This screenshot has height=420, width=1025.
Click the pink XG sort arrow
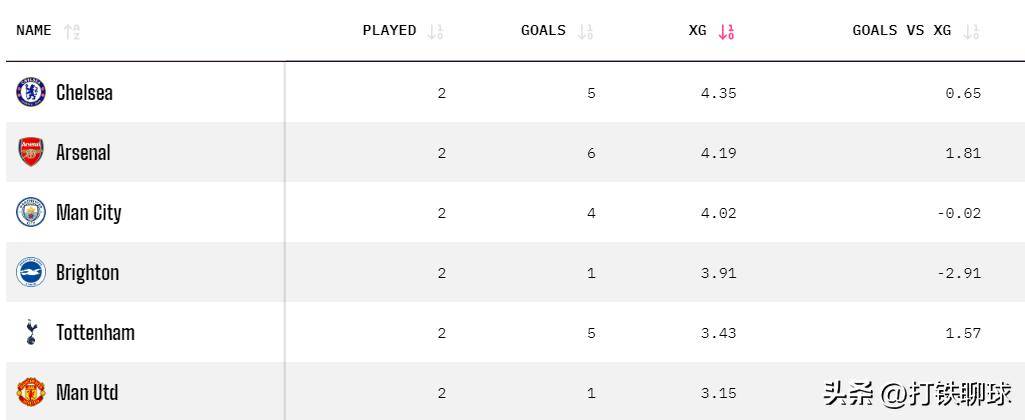[x=726, y=31]
